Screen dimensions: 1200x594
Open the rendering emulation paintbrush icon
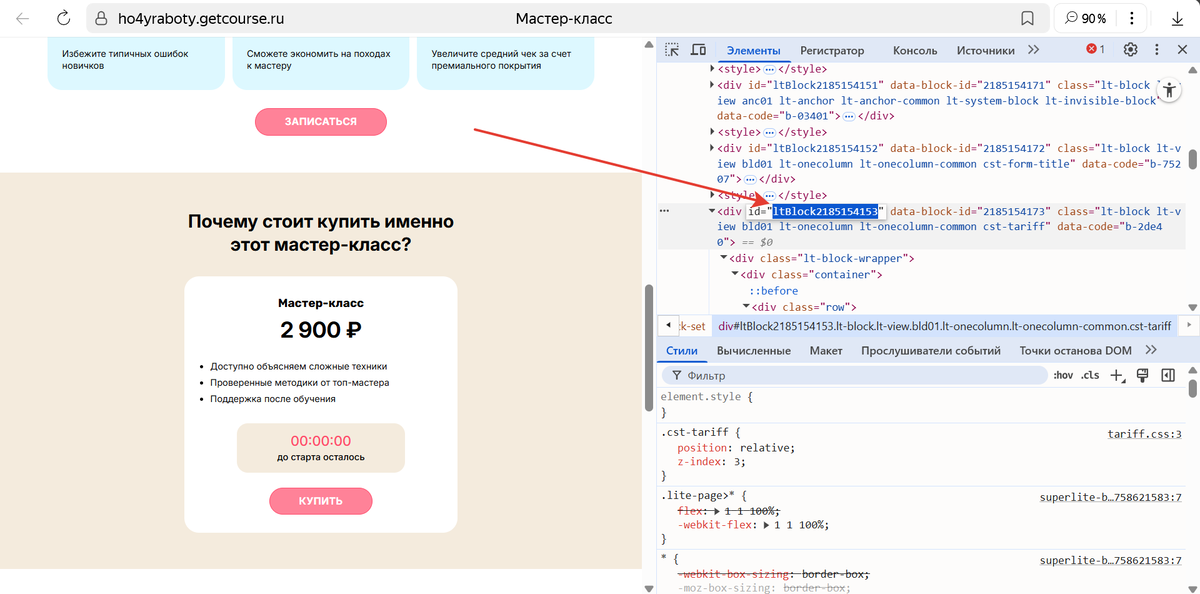[x=1143, y=376]
